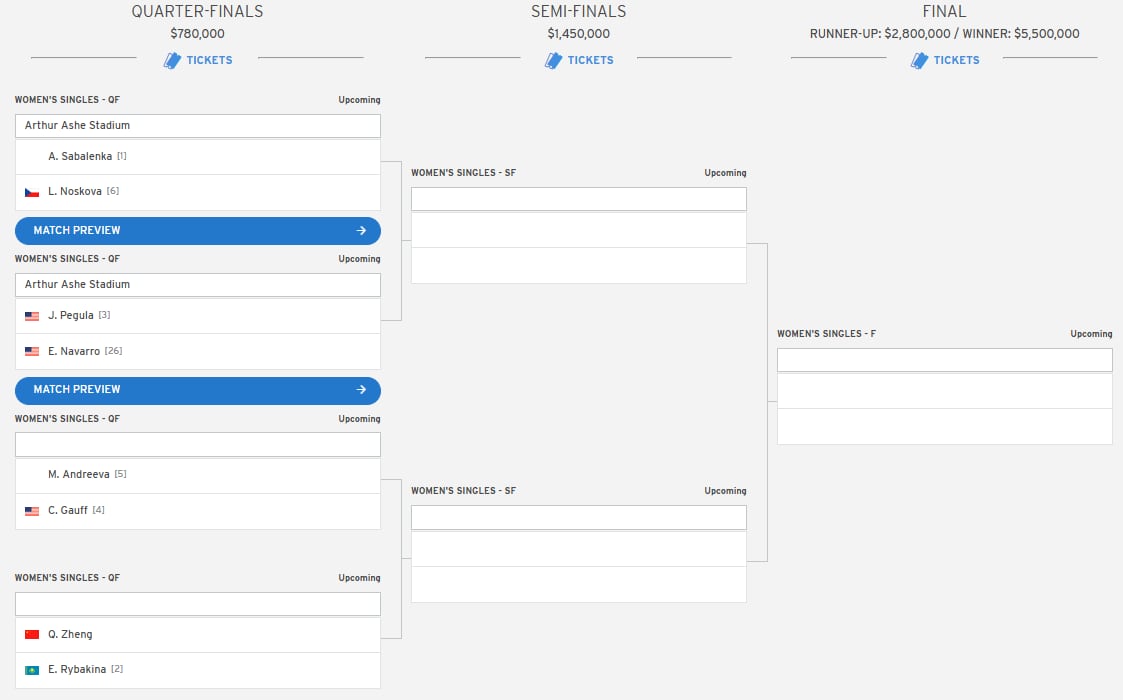Screen dimensions: 1123x700
Task: Open Final TICKETS link
Action: pos(956,60)
